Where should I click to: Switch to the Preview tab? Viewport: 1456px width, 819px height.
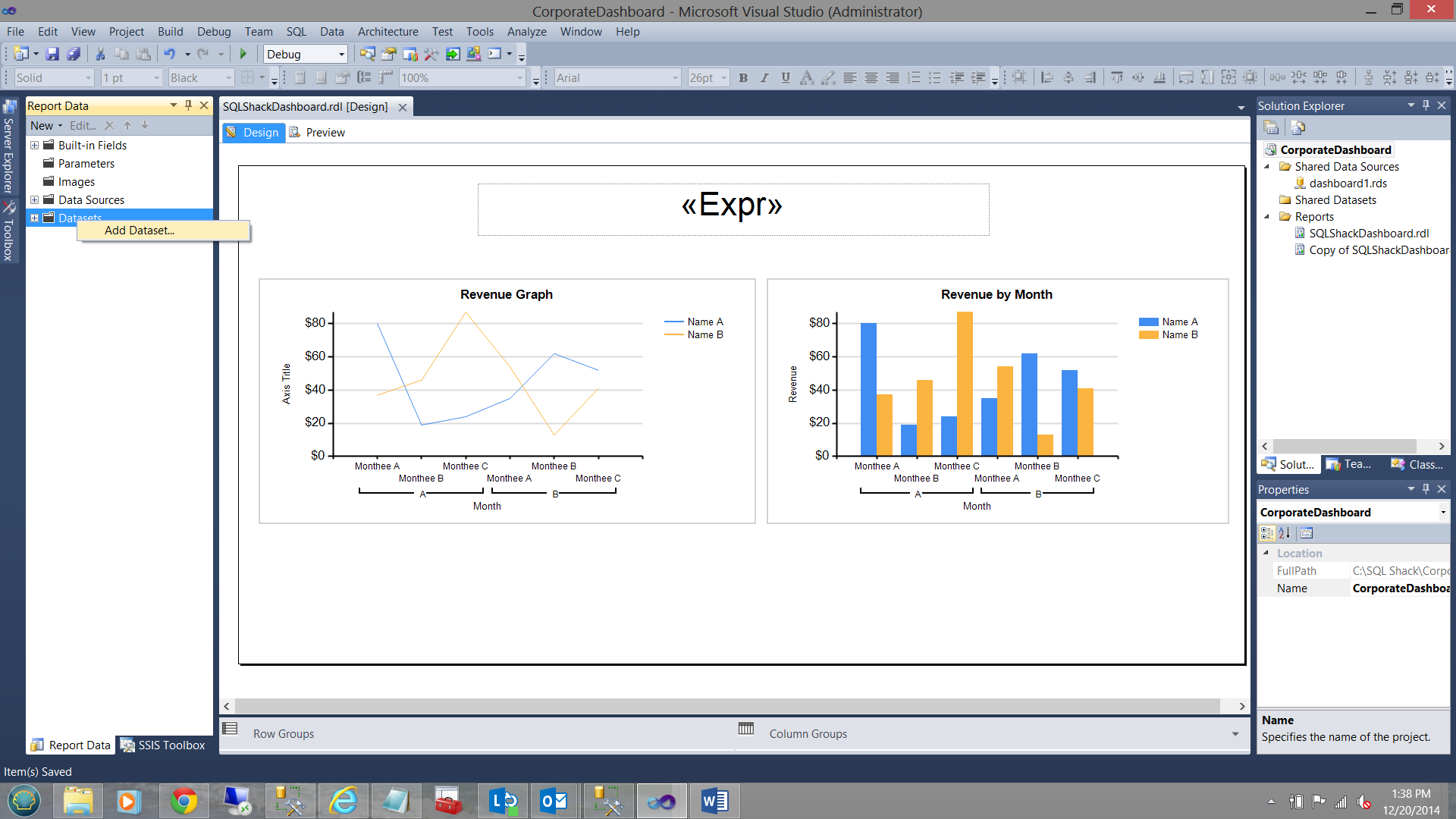(x=325, y=132)
